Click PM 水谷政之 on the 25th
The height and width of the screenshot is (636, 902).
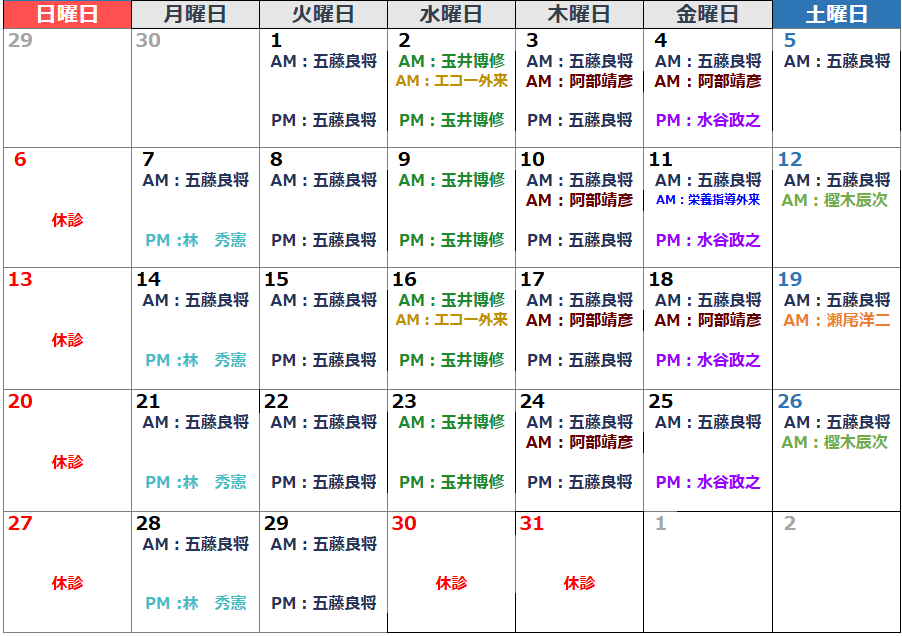708,482
